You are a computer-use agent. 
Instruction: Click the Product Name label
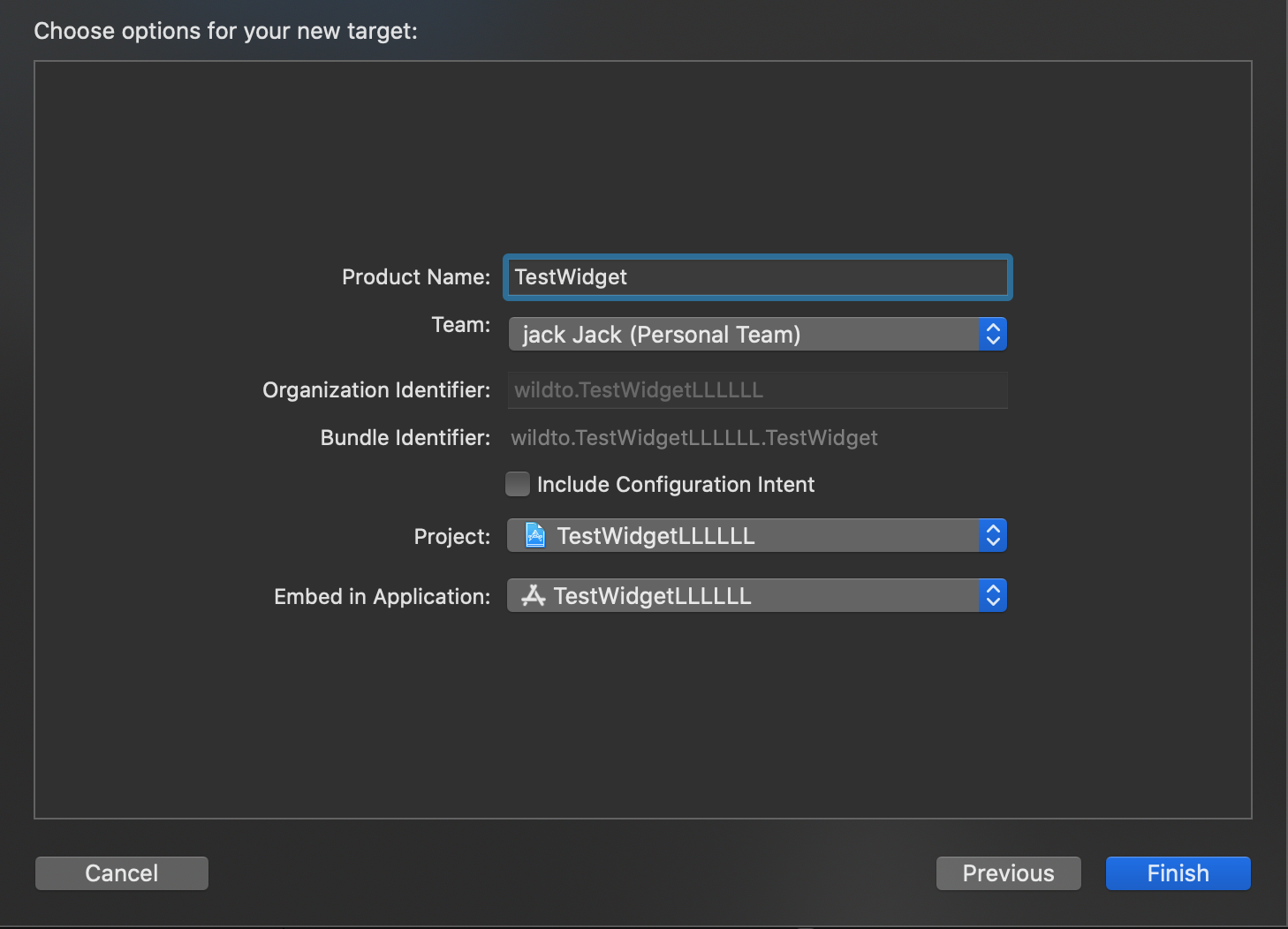tap(416, 277)
